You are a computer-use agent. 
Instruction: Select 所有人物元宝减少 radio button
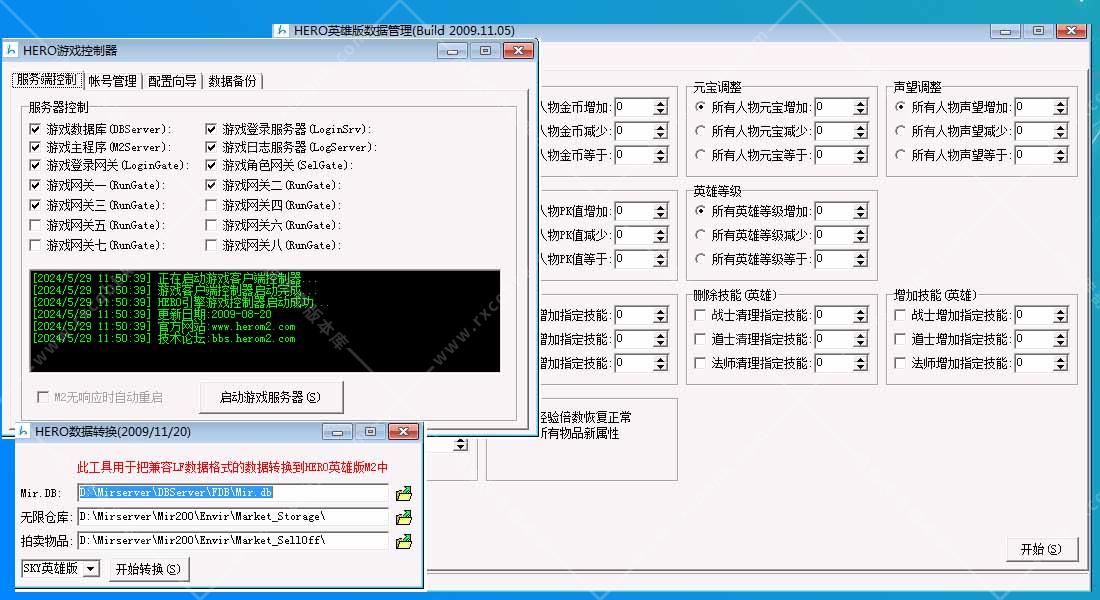[x=700, y=131]
